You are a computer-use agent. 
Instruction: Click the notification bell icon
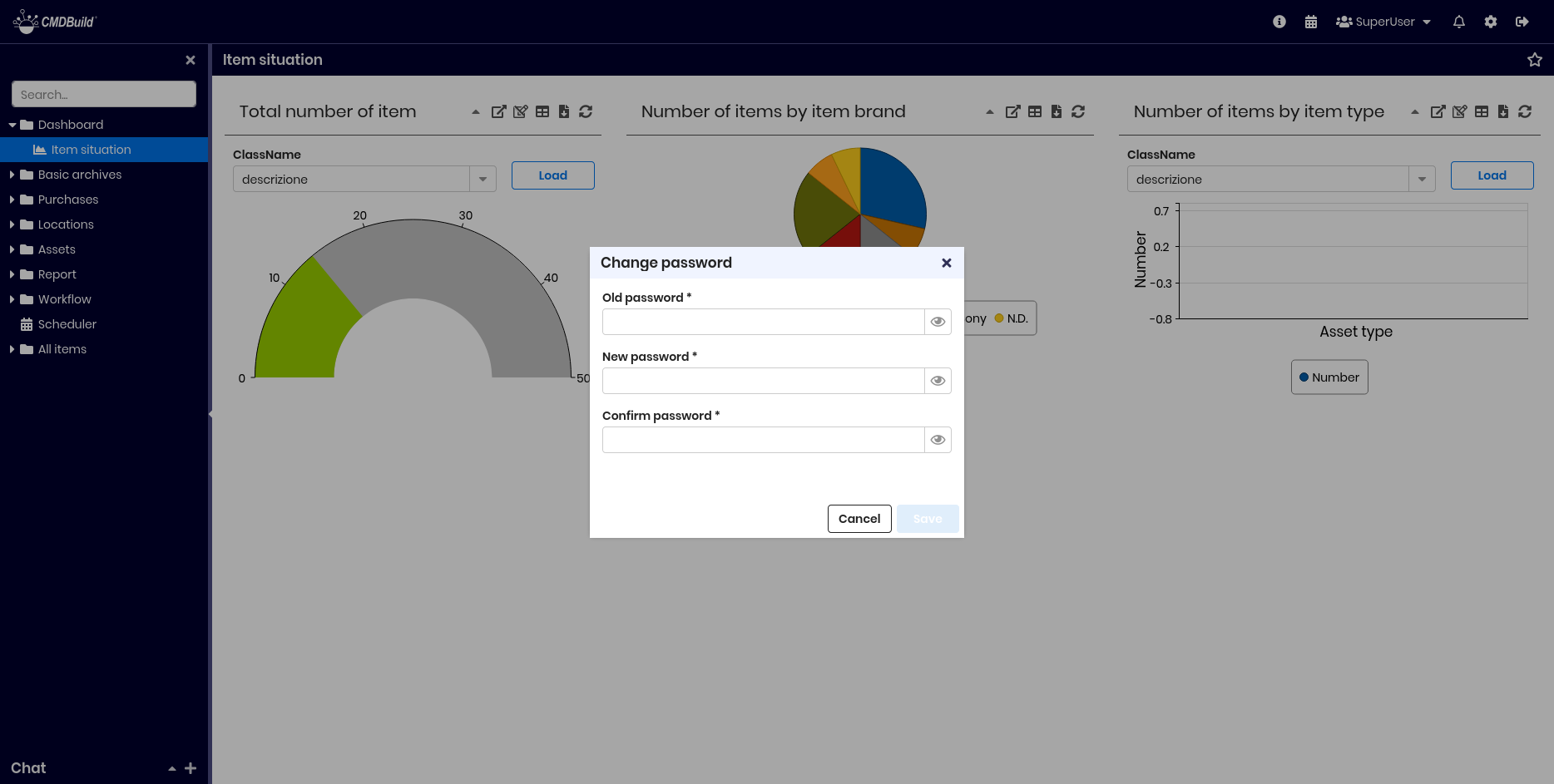(x=1458, y=22)
